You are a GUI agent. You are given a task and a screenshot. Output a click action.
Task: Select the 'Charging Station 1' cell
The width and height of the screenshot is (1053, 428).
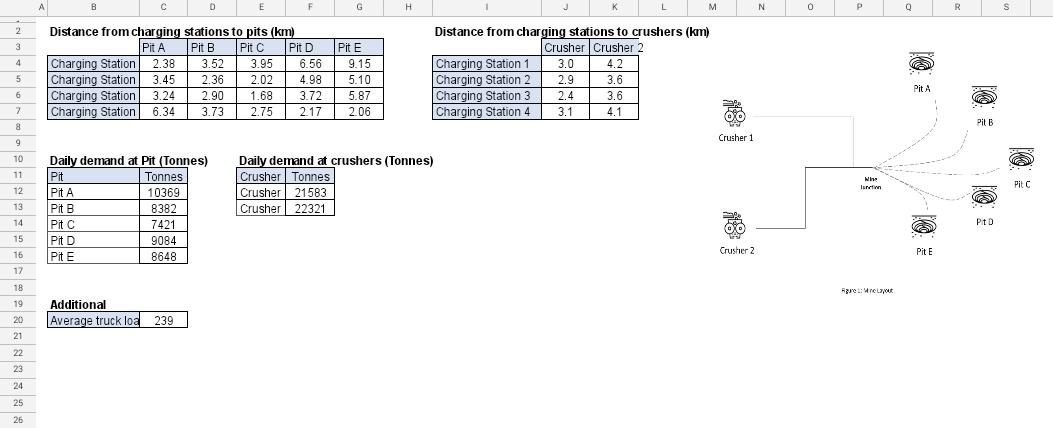[486, 64]
